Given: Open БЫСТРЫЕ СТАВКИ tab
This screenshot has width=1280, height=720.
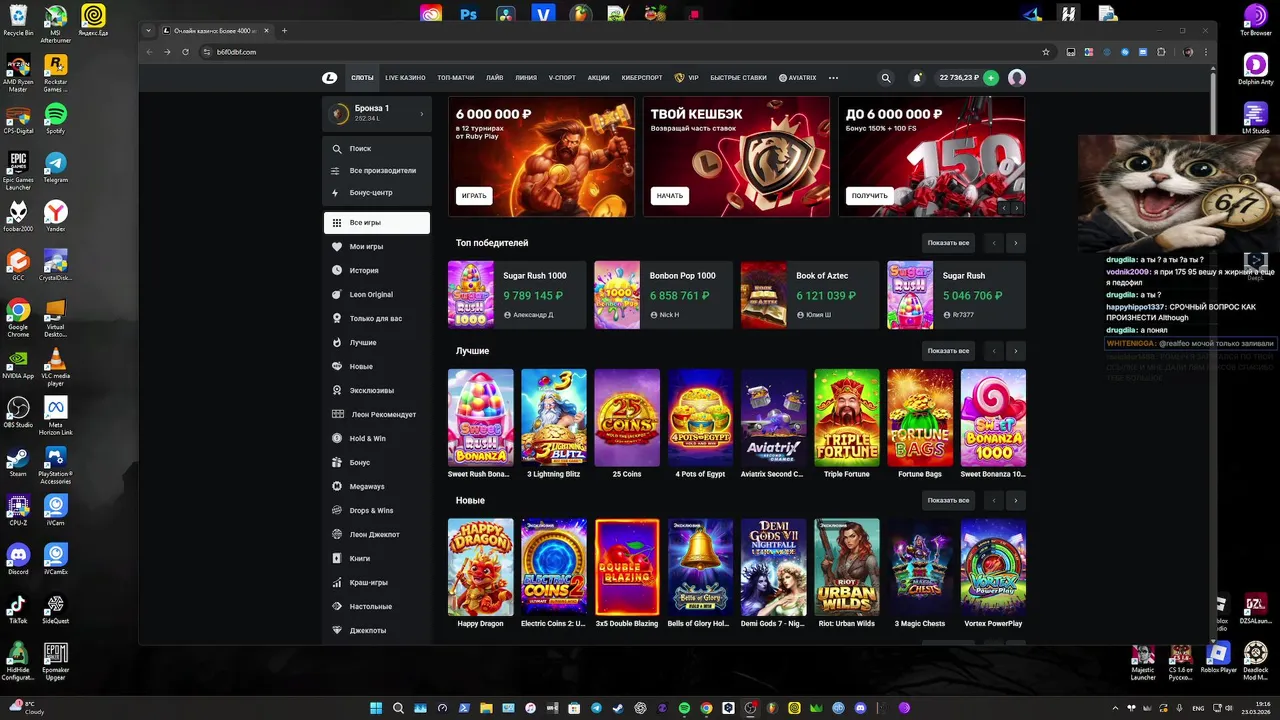Looking at the screenshot, I should 738,78.
